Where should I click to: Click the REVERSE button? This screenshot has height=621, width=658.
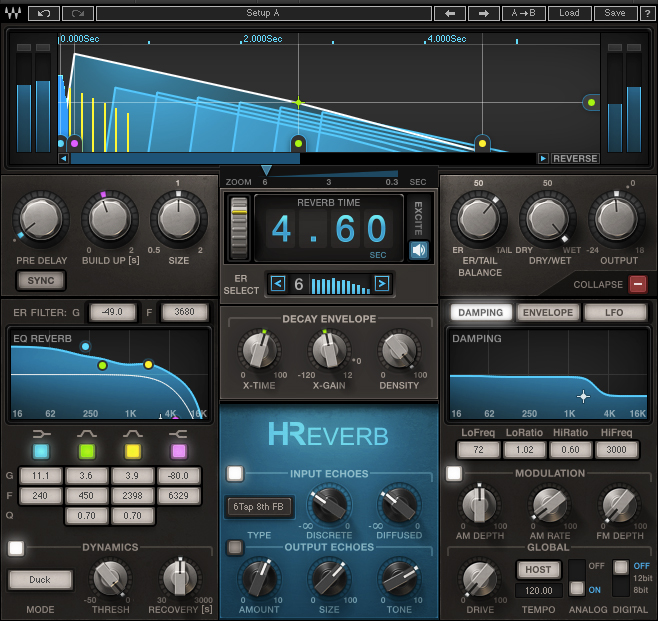[x=575, y=158]
